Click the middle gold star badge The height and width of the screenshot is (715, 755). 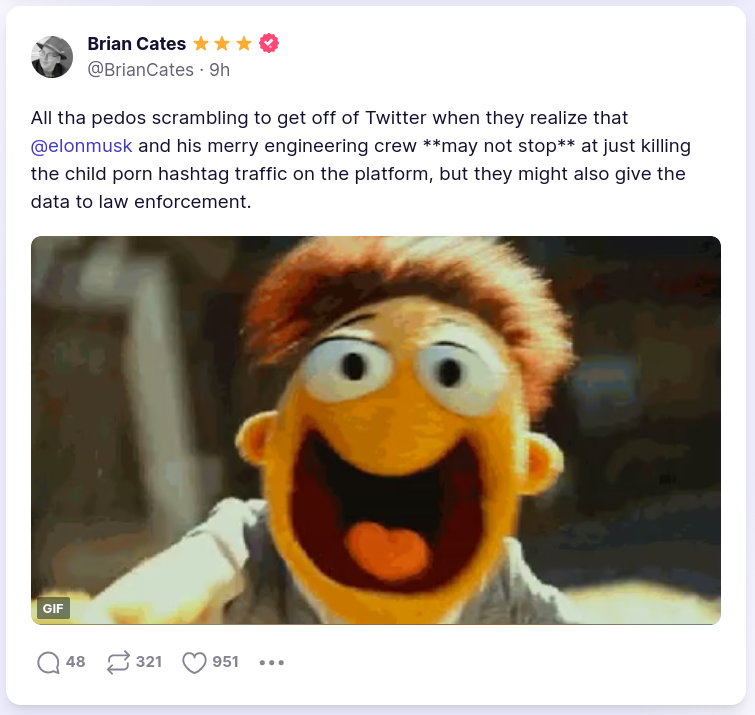pyautogui.click(x=222, y=44)
